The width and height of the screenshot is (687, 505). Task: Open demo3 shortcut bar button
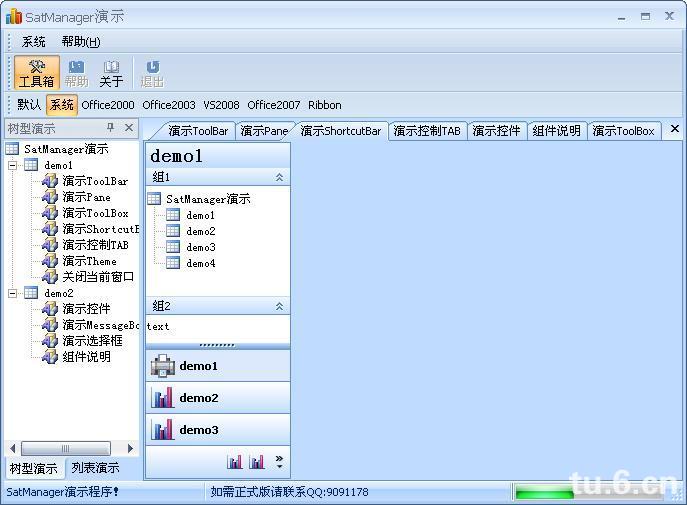tap(218, 430)
